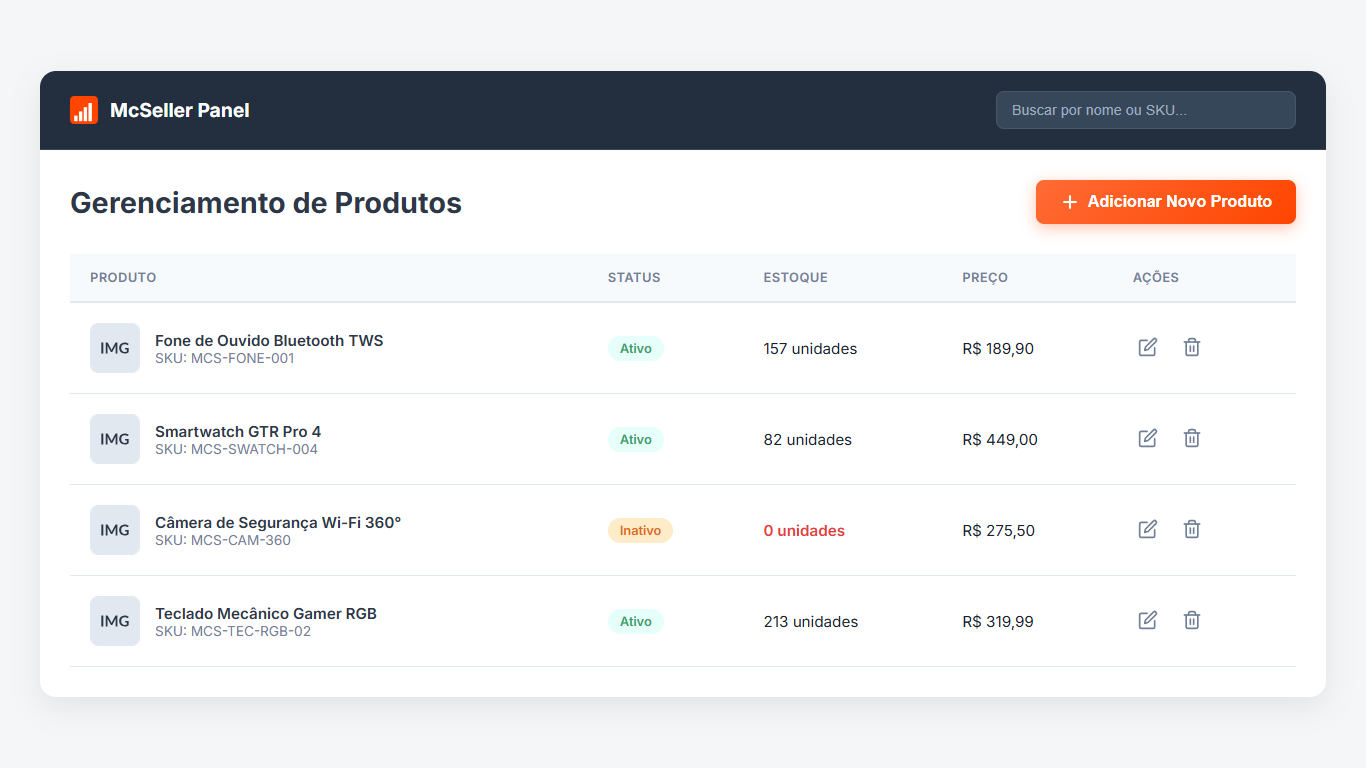This screenshot has height=768, width=1366.
Task: Click the Inativo status badge
Action: coord(640,531)
